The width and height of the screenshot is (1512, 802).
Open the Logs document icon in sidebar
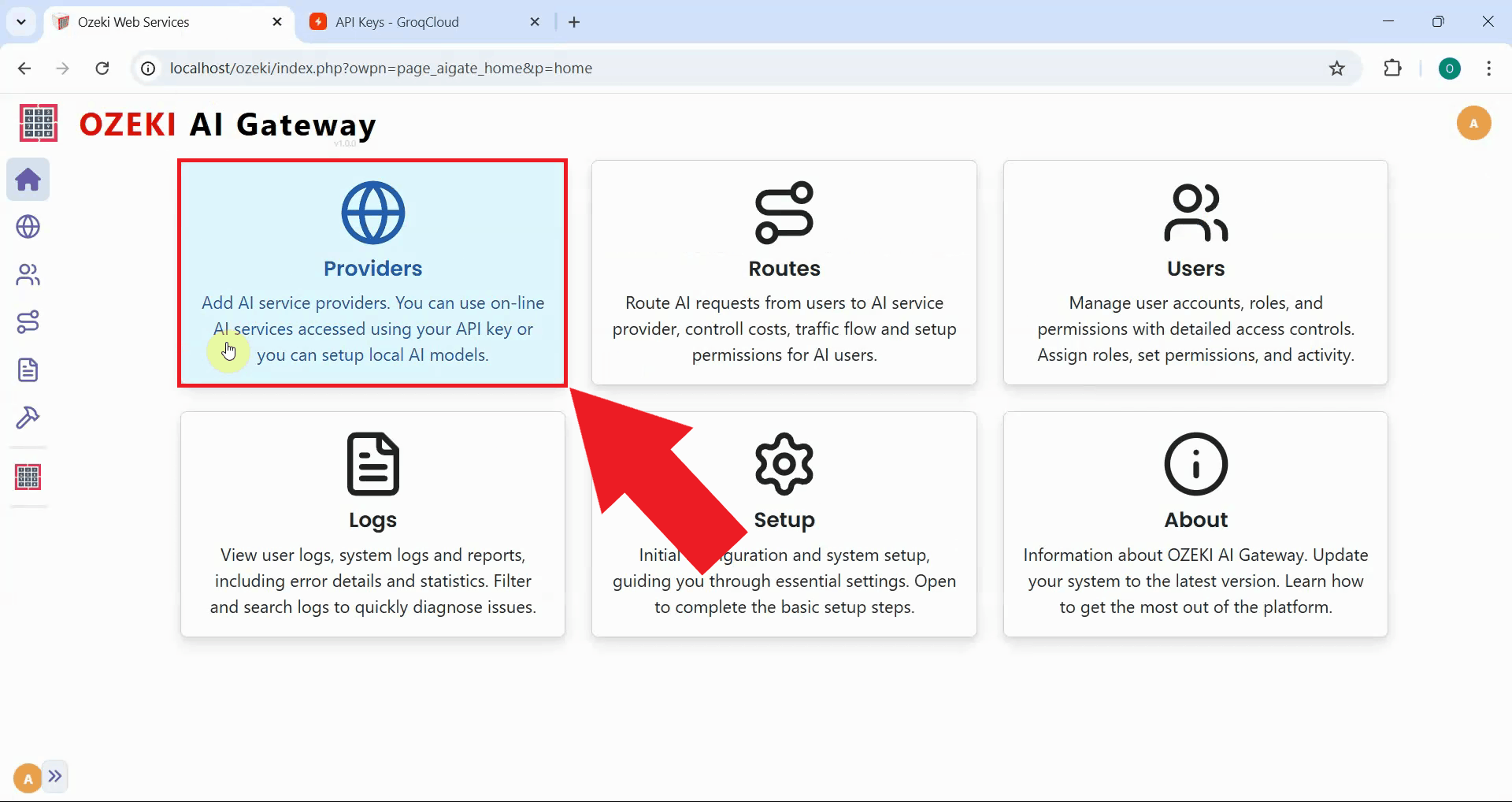(x=28, y=369)
